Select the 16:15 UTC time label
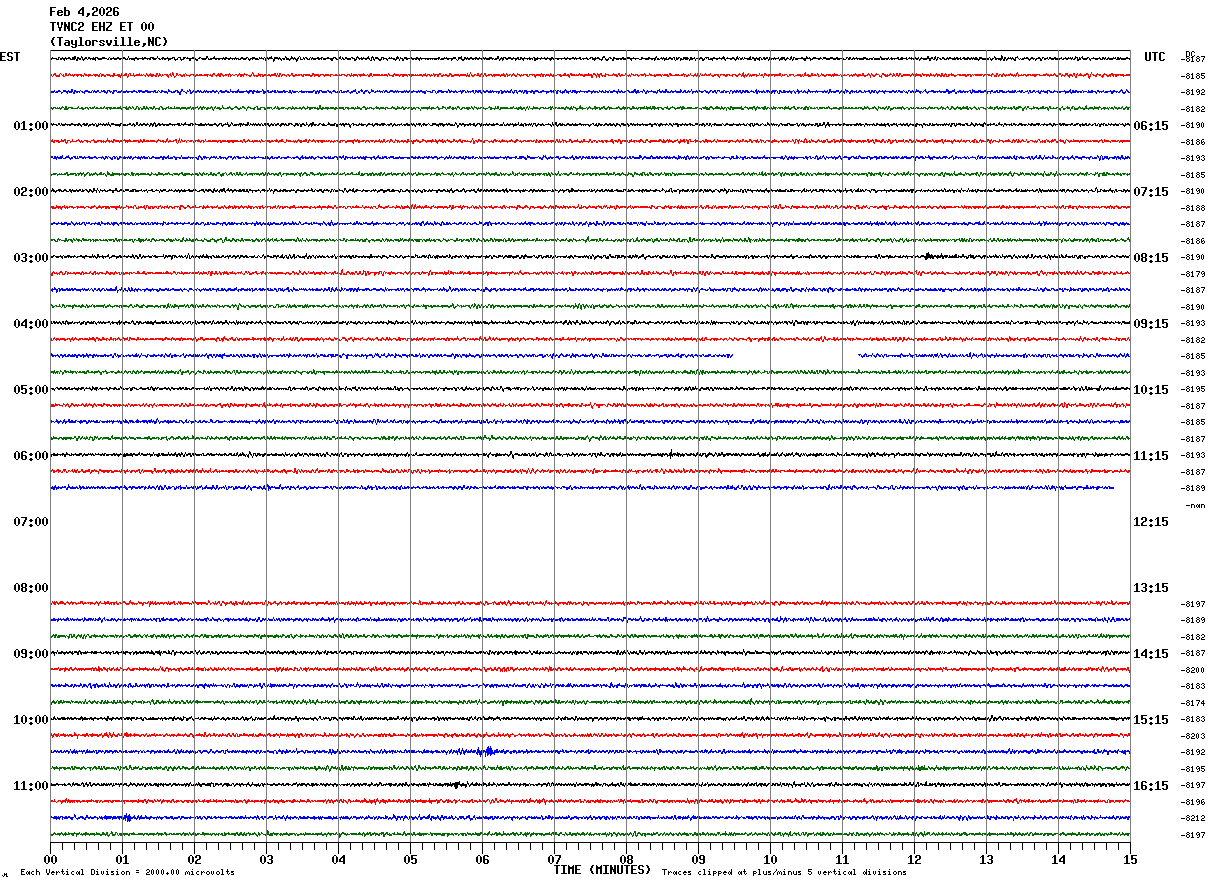Image resolution: width=1210 pixels, height=886 pixels. pos(1150,786)
